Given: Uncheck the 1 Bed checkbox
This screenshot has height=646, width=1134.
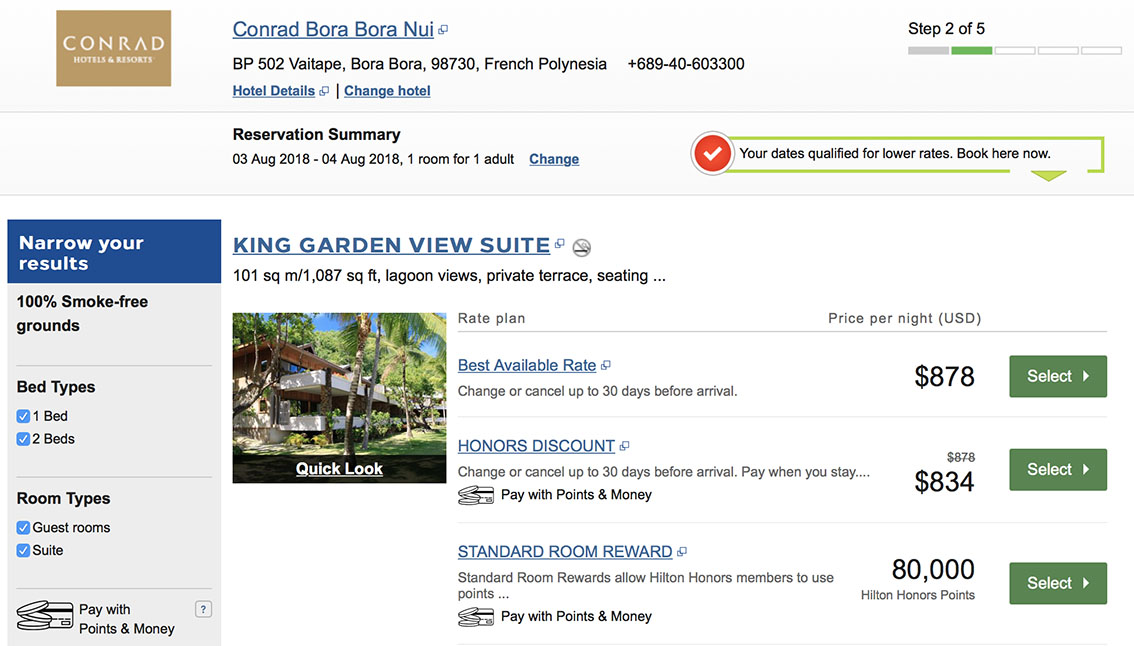Looking at the screenshot, I should pyautogui.click(x=23, y=416).
